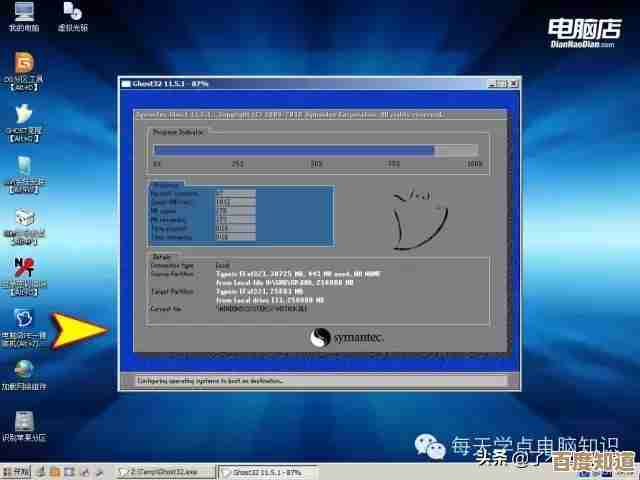
Task: Open the 加载网络组件 globe icon
Action: tap(22, 370)
